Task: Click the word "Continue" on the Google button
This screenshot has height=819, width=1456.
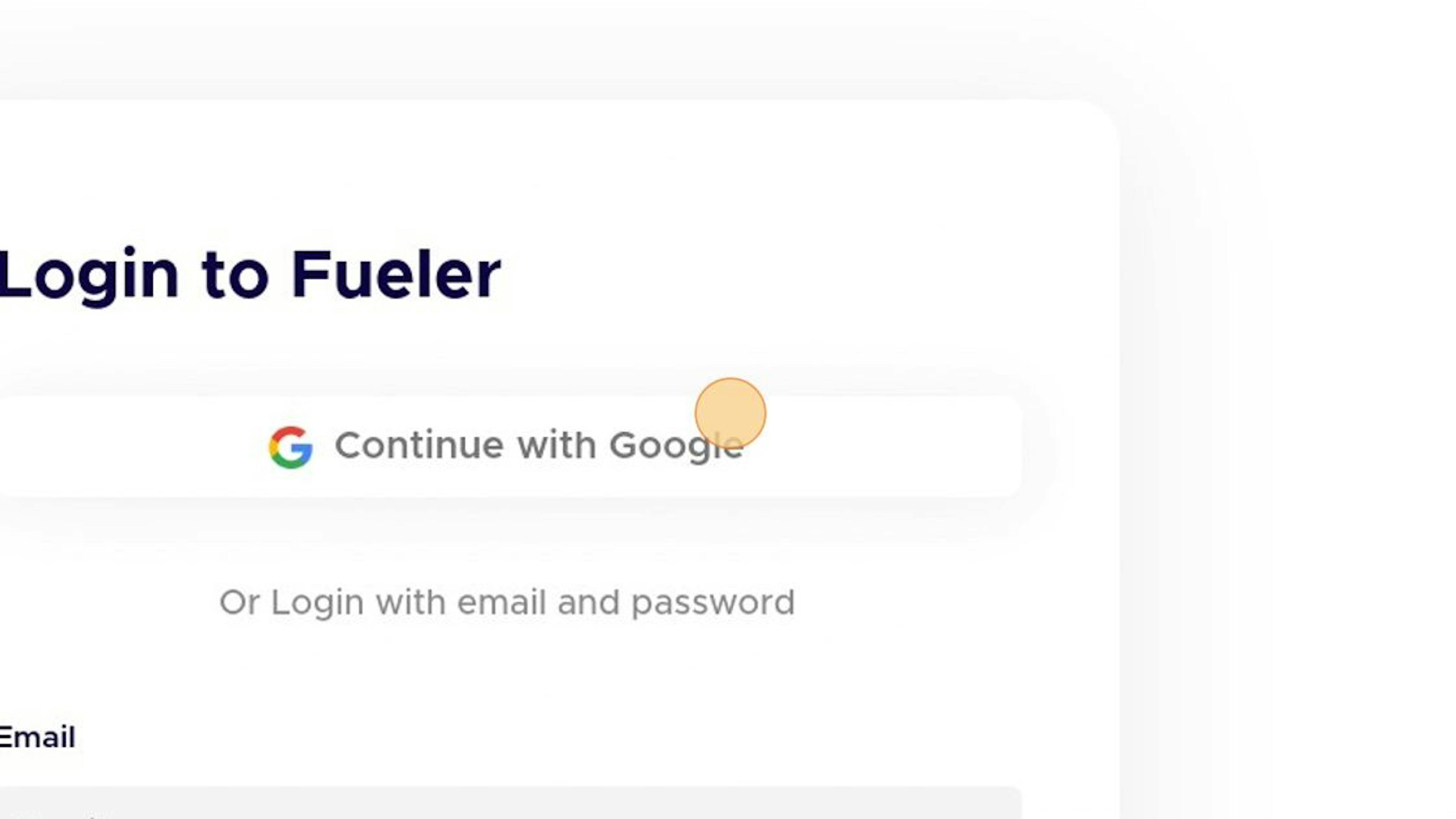Action: (x=419, y=446)
